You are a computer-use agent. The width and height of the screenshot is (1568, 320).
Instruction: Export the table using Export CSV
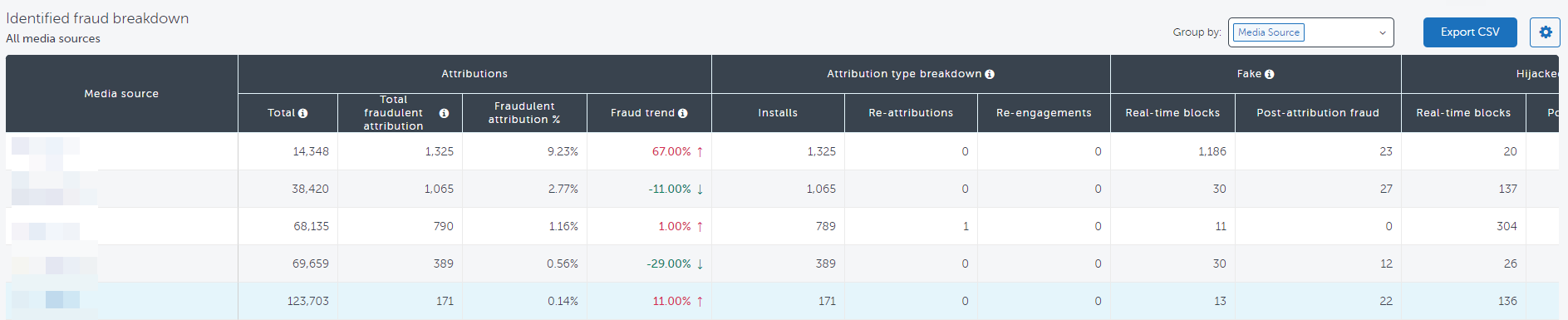point(1470,32)
